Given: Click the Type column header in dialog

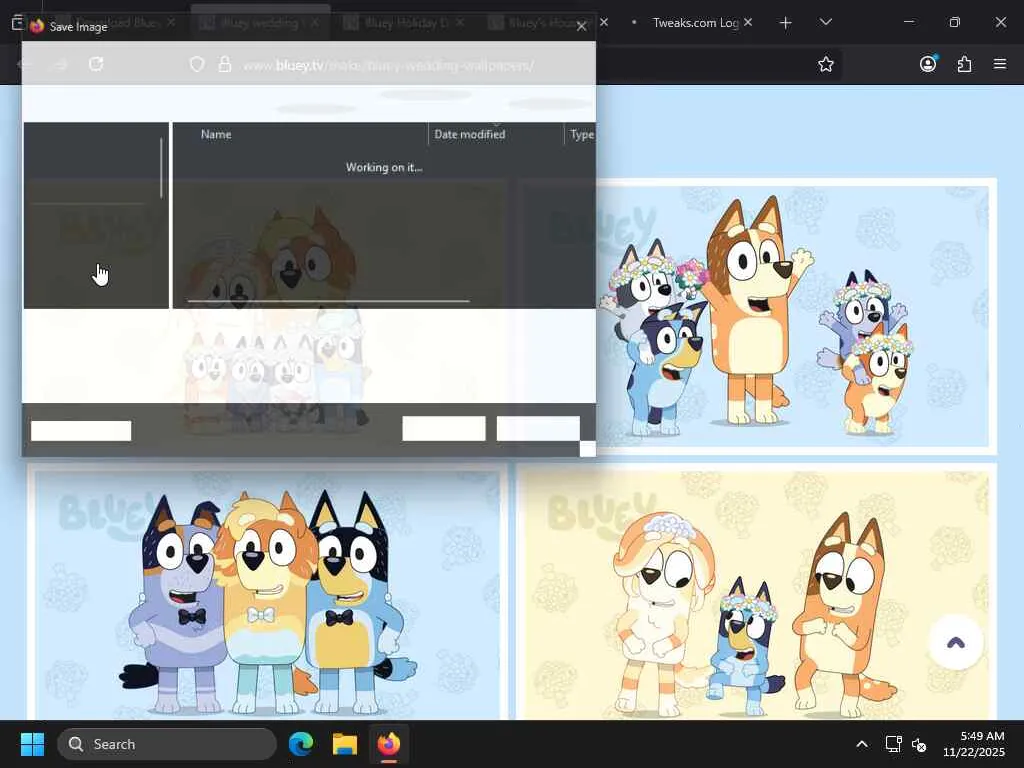Looking at the screenshot, I should (x=581, y=134).
